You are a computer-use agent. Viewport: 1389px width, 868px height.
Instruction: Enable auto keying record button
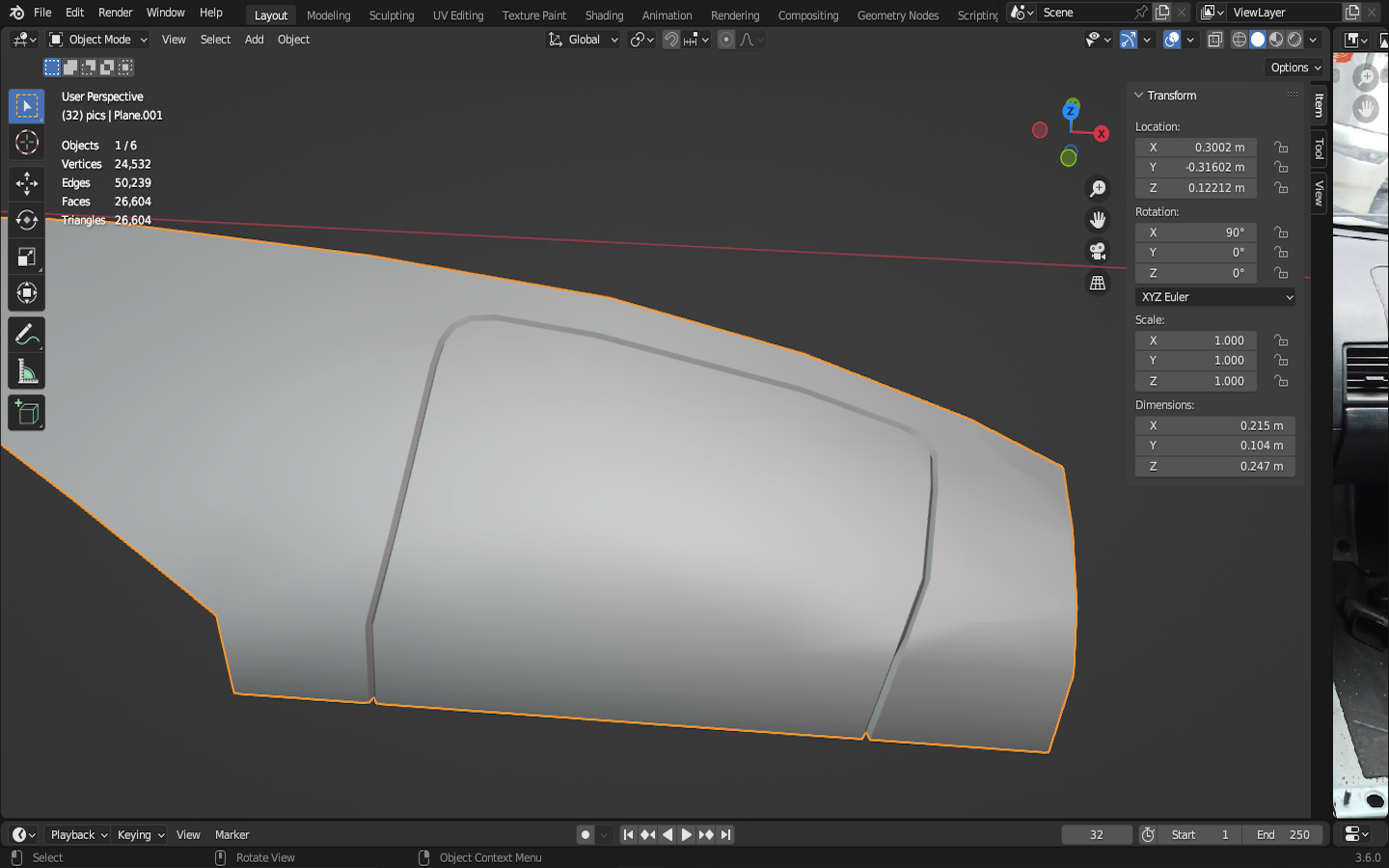[586, 835]
